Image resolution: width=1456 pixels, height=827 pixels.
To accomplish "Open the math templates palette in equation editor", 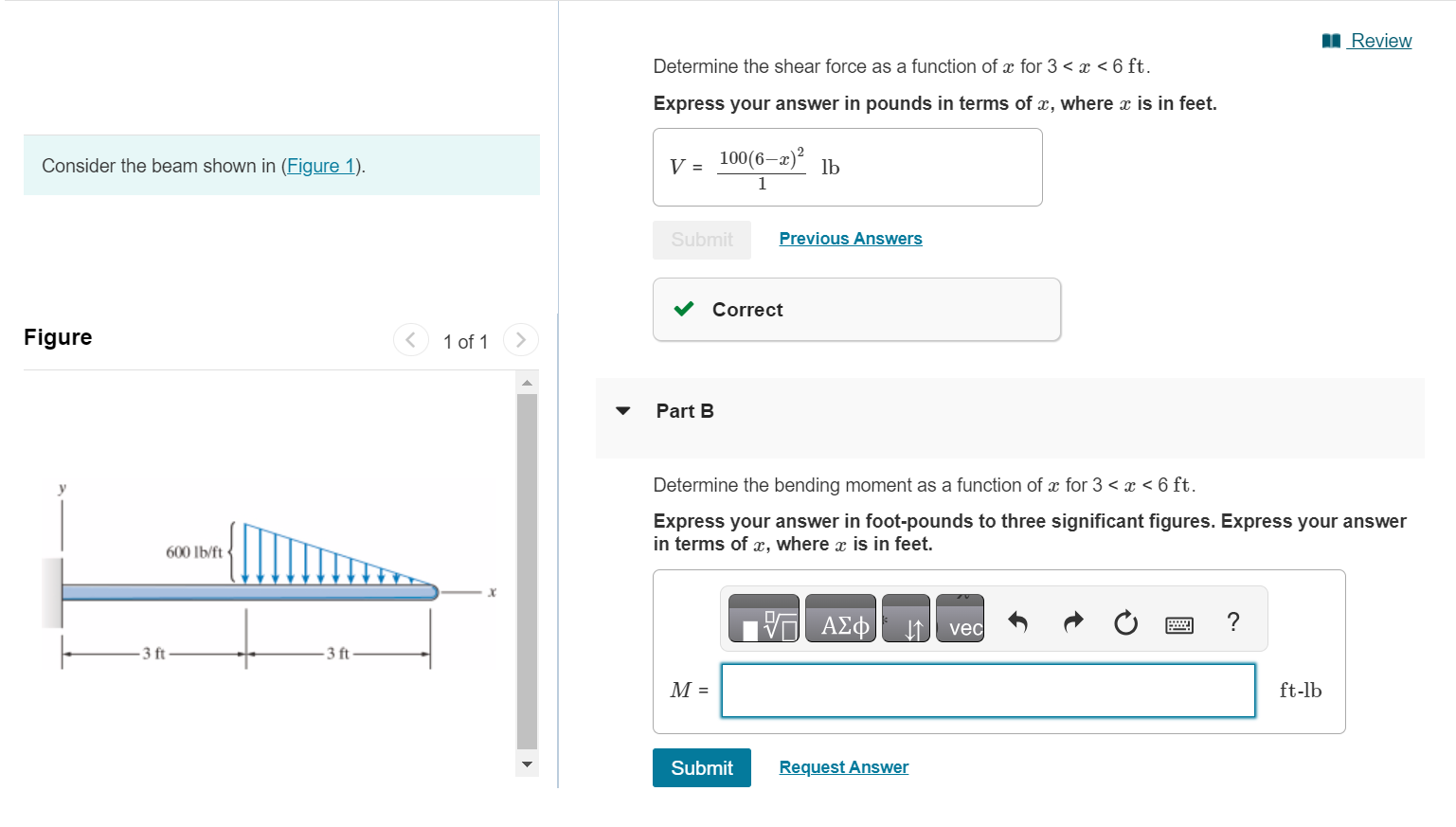I will coord(763,619).
